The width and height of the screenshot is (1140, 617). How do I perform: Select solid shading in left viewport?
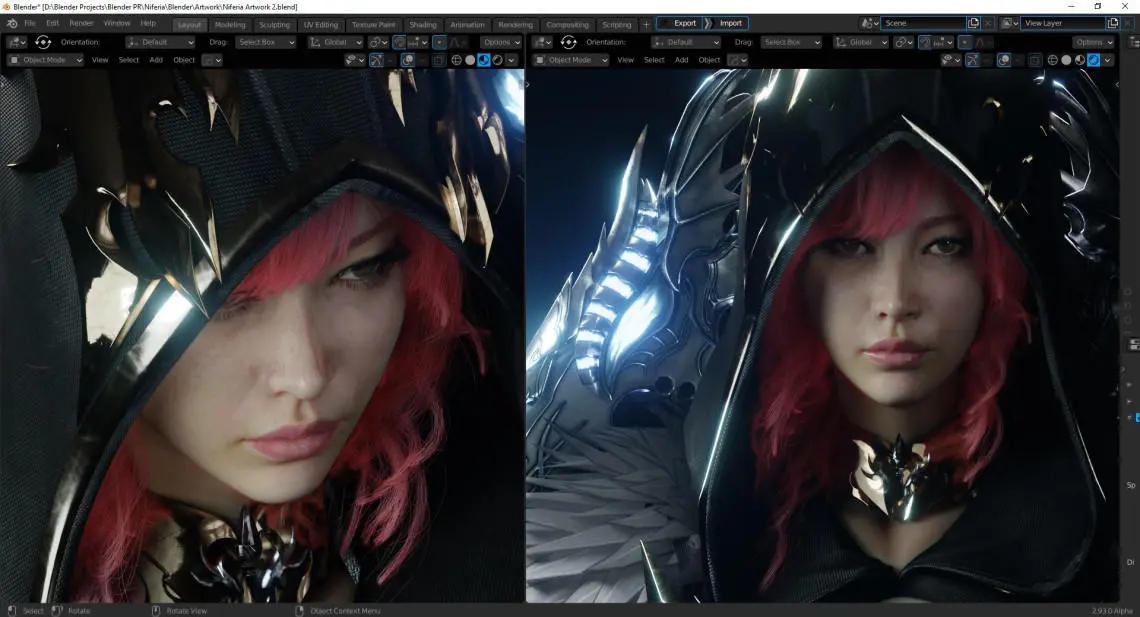point(470,60)
